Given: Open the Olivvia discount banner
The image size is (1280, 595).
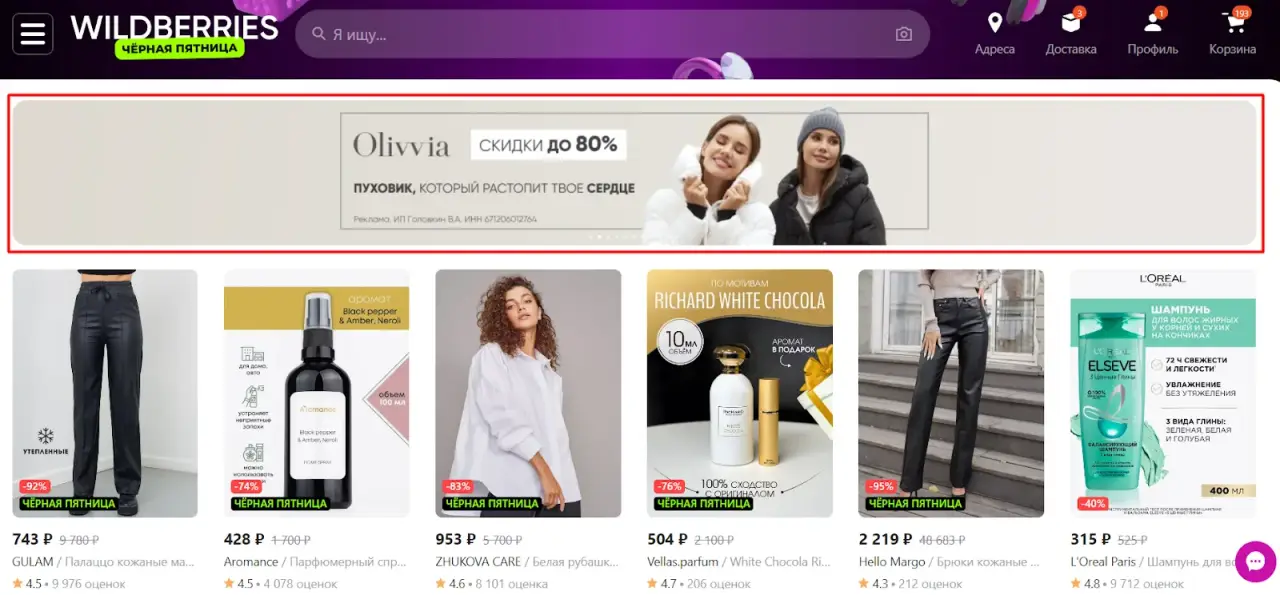Looking at the screenshot, I should [x=634, y=172].
